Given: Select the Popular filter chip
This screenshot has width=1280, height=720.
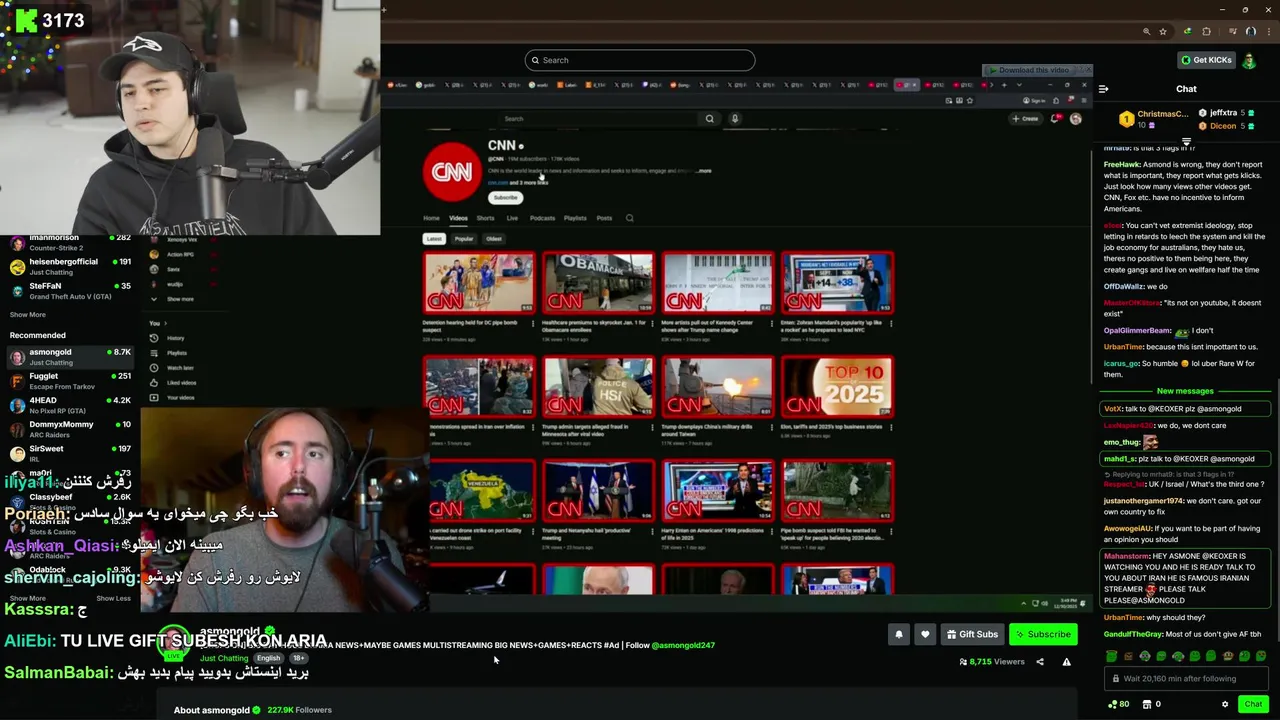Looking at the screenshot, I should [x=464, y=239].
